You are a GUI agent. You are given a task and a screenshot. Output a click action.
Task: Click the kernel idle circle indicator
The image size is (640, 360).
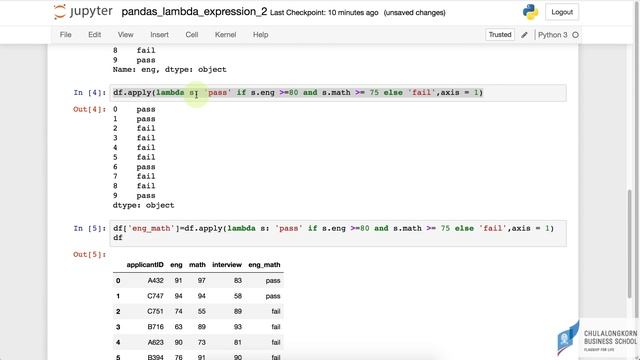pyautogui.click(x=576, y=35)
